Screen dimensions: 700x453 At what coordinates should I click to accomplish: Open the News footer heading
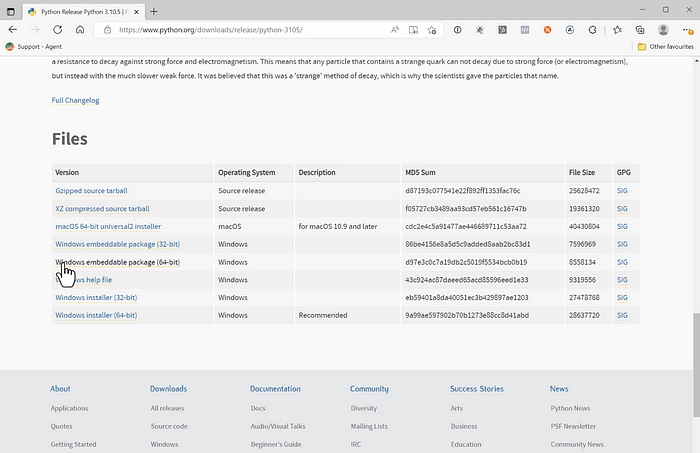pos(559,389)
